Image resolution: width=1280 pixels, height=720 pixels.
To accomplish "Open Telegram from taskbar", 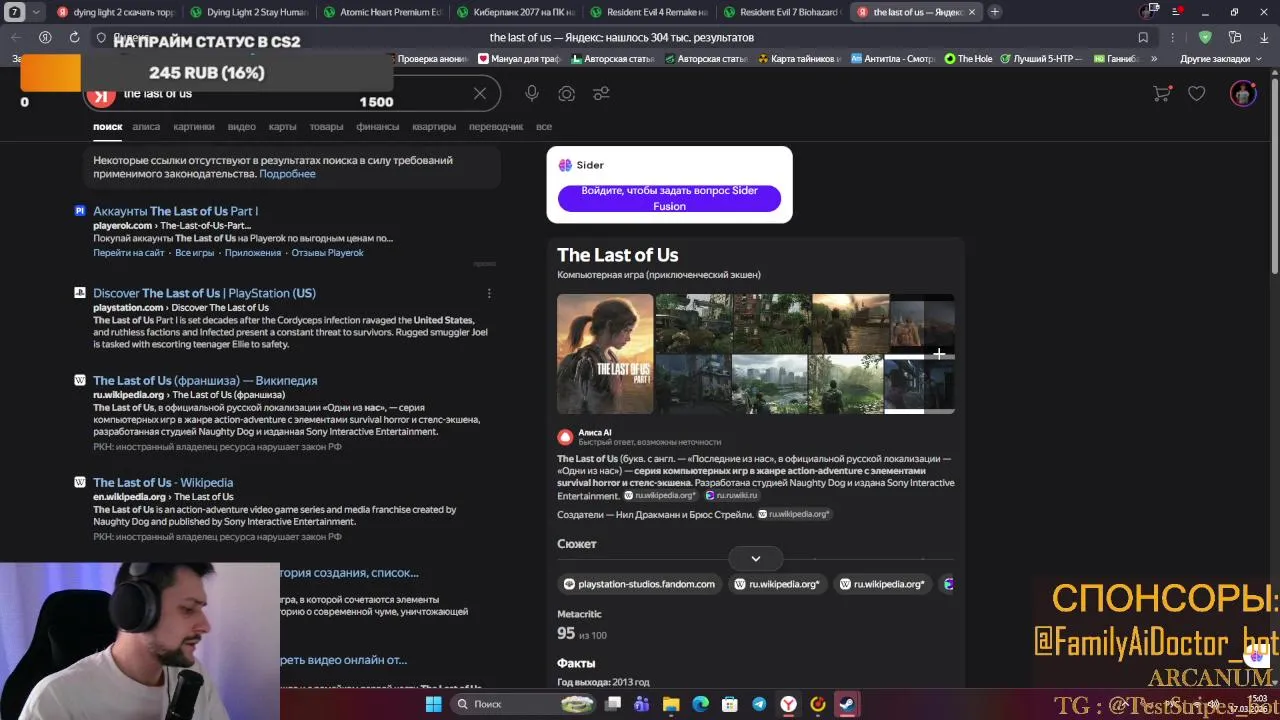I will (x=759, y=704).
